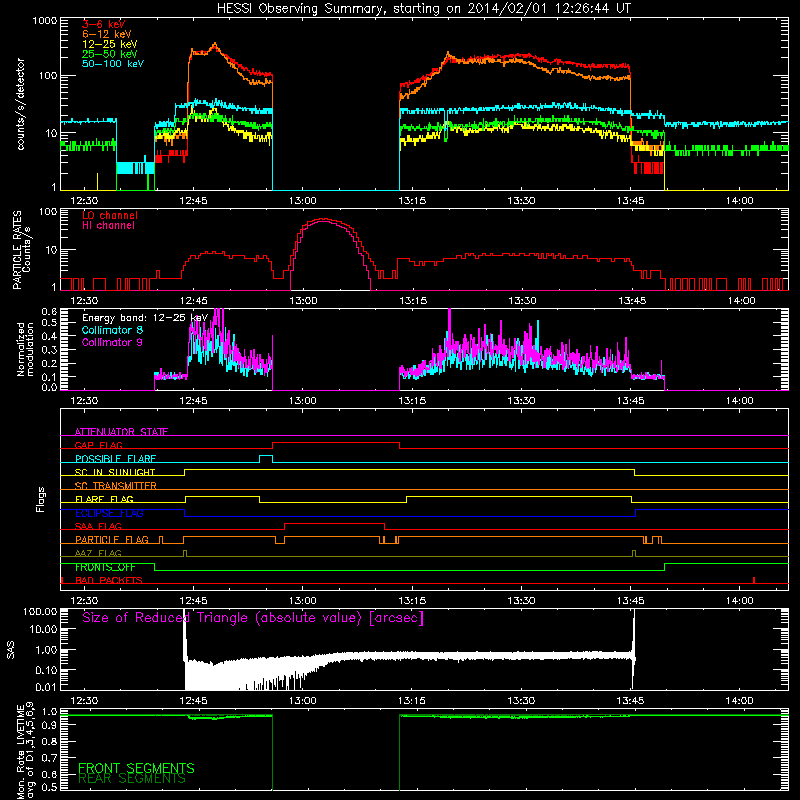Select the POSSIBLE FLARE flag label
This screenshot has height=800, width=800.
coord(115,459)
